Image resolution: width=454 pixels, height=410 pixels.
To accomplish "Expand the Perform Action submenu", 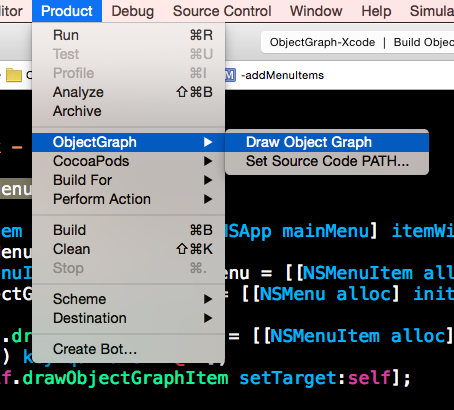I will tap(129, 199).
